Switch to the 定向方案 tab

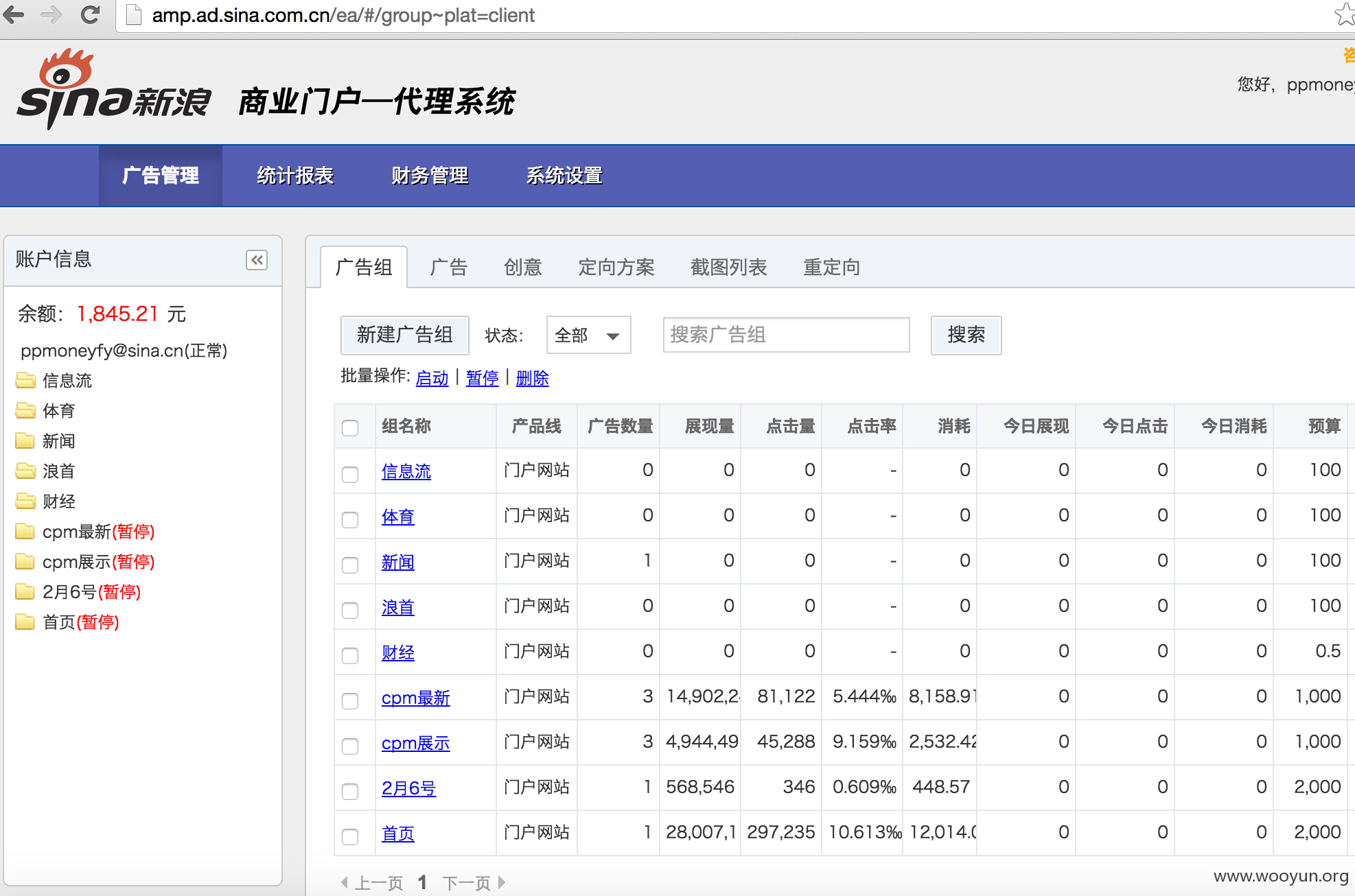[616, 267]
